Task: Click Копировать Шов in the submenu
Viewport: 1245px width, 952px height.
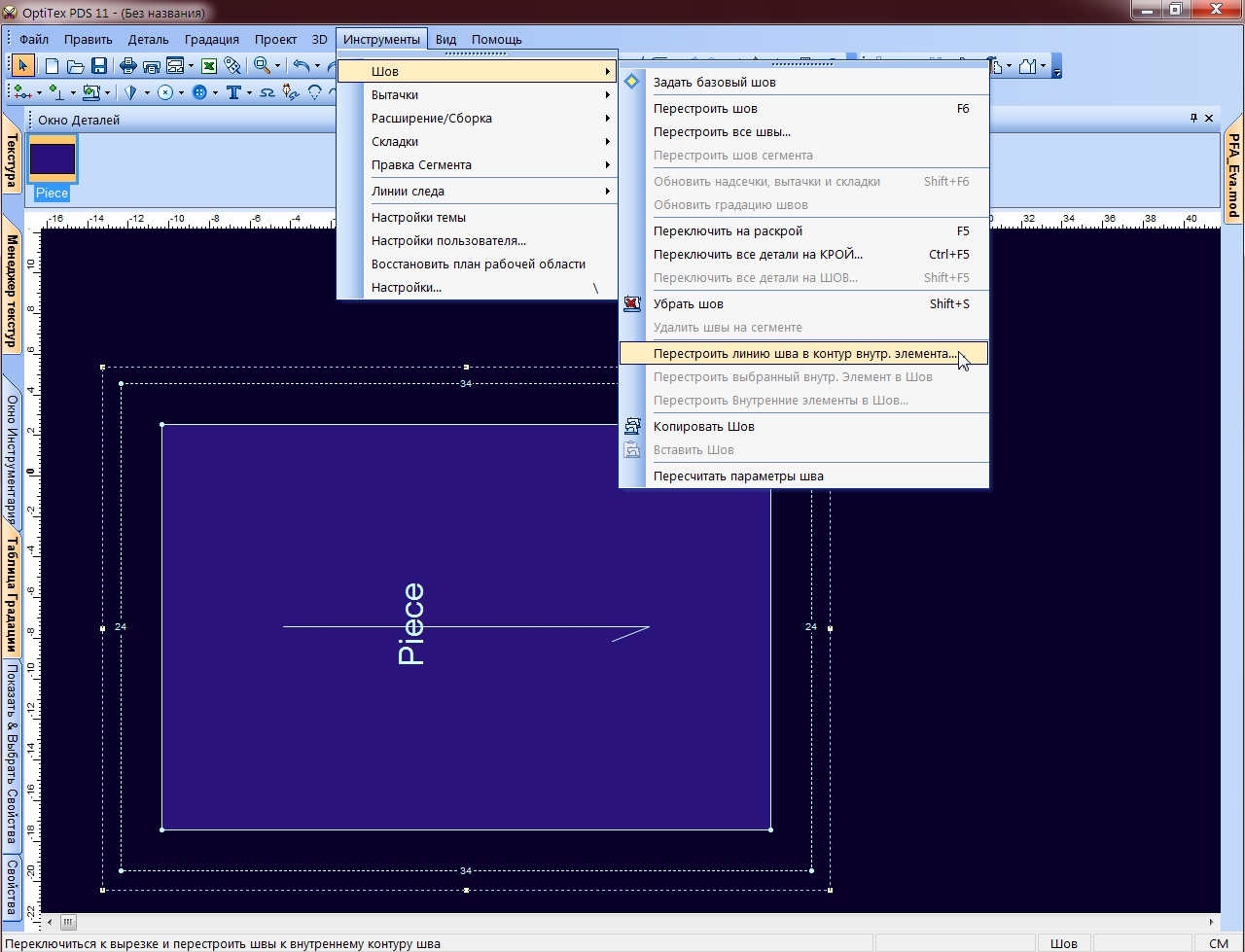Action: (x=703, y=427)
